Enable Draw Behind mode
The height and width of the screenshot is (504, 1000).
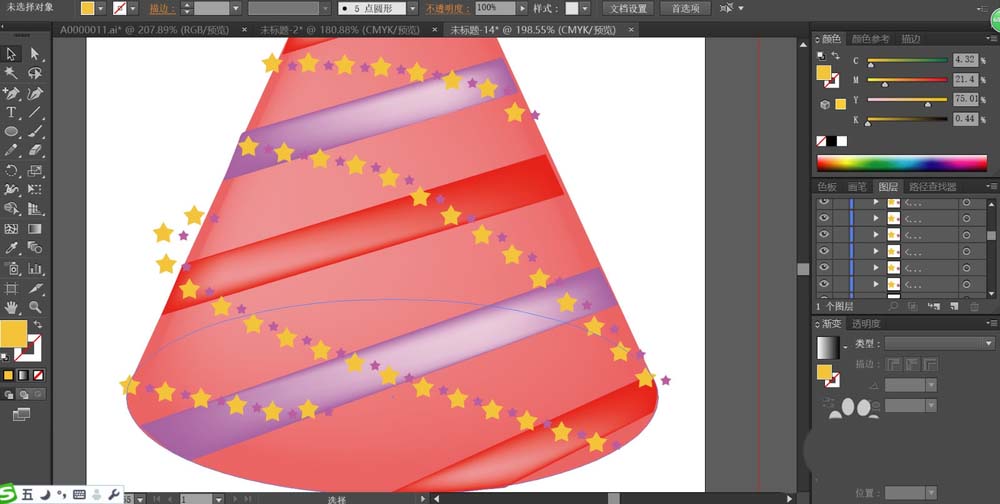[x=24, y=395]
